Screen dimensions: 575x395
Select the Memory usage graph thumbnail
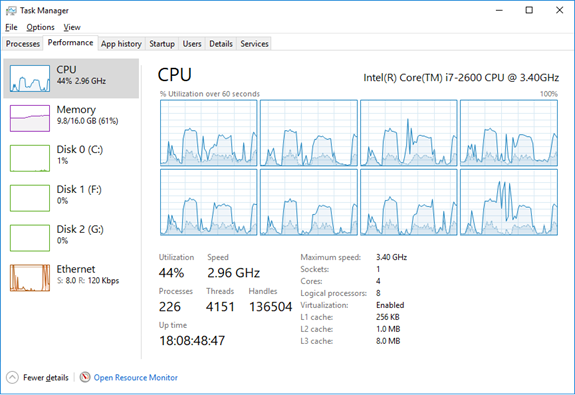[x=30, y=118]
